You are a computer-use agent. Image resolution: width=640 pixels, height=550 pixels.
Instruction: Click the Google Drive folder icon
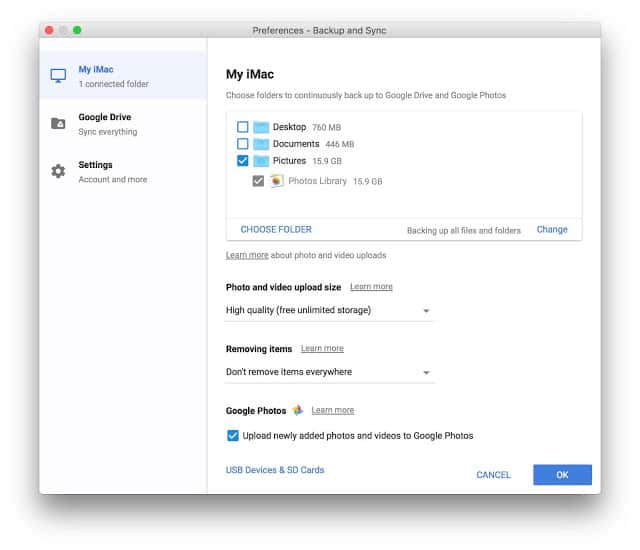[x=58, y=123]
